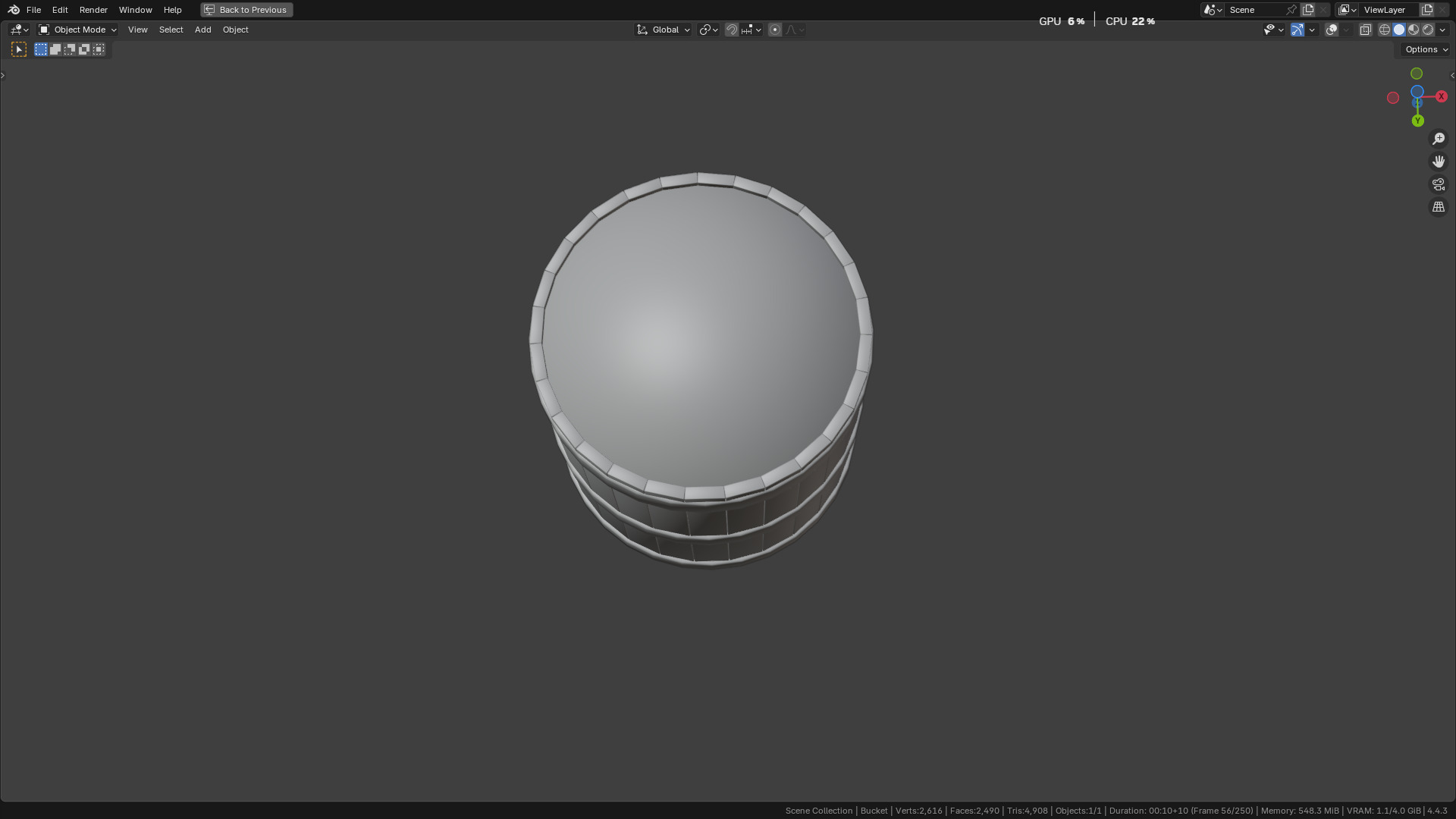The height and width of the screenshot is (819, 1456).
Task: Open transform pivot point dropdown
Action: [x=708, y=30]
